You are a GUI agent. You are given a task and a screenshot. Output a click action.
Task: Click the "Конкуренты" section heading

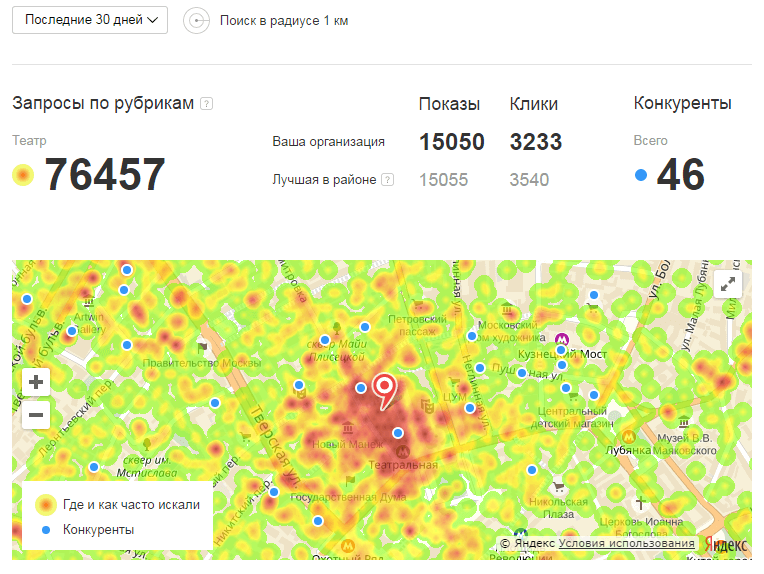pos(682,104)
